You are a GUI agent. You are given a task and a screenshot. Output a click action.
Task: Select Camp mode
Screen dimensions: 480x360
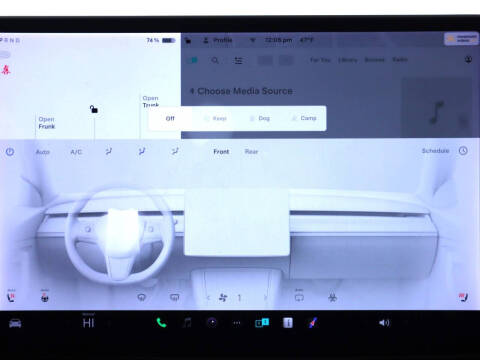click(x=304, y=118)
